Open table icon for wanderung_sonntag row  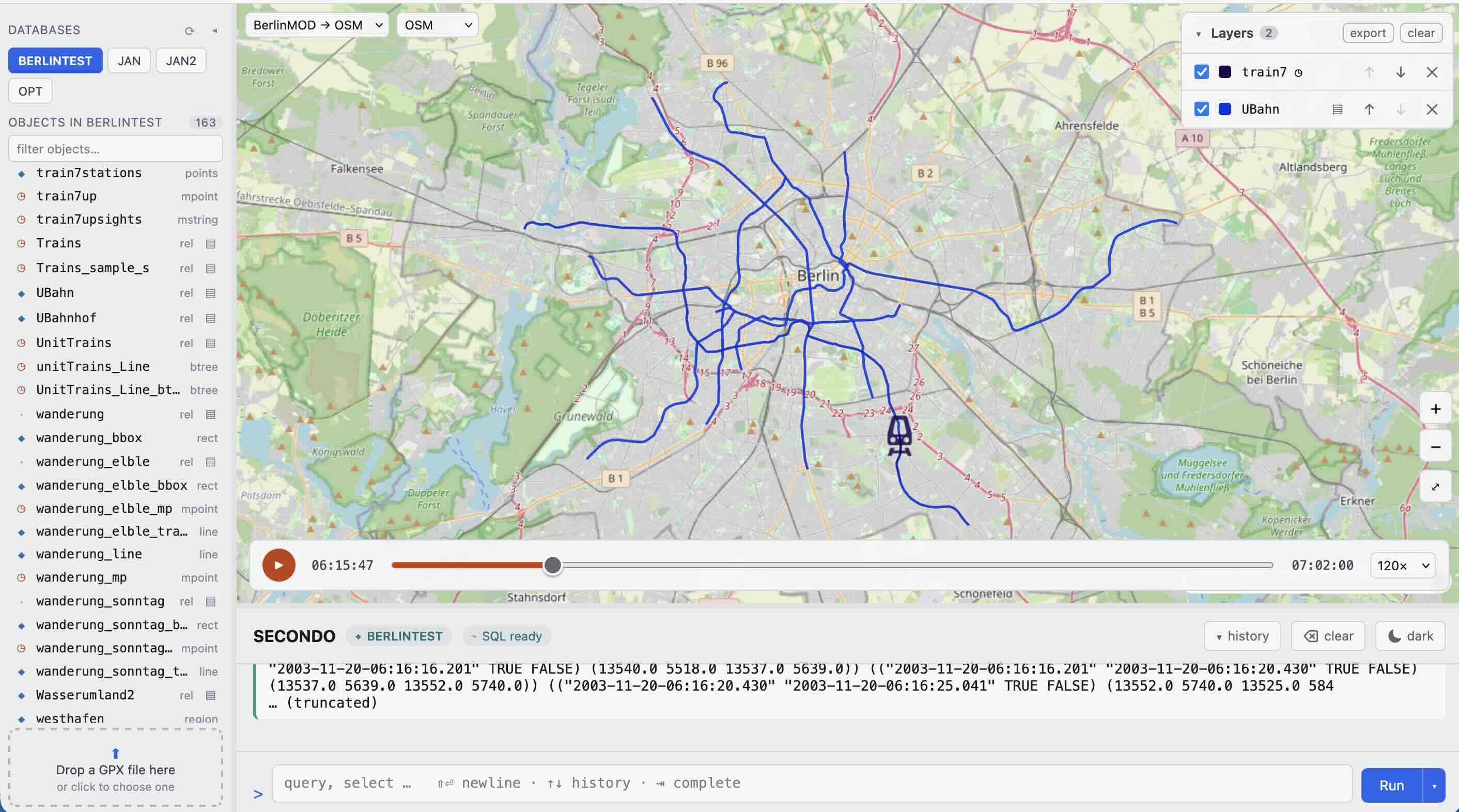[x=210, y=601]
